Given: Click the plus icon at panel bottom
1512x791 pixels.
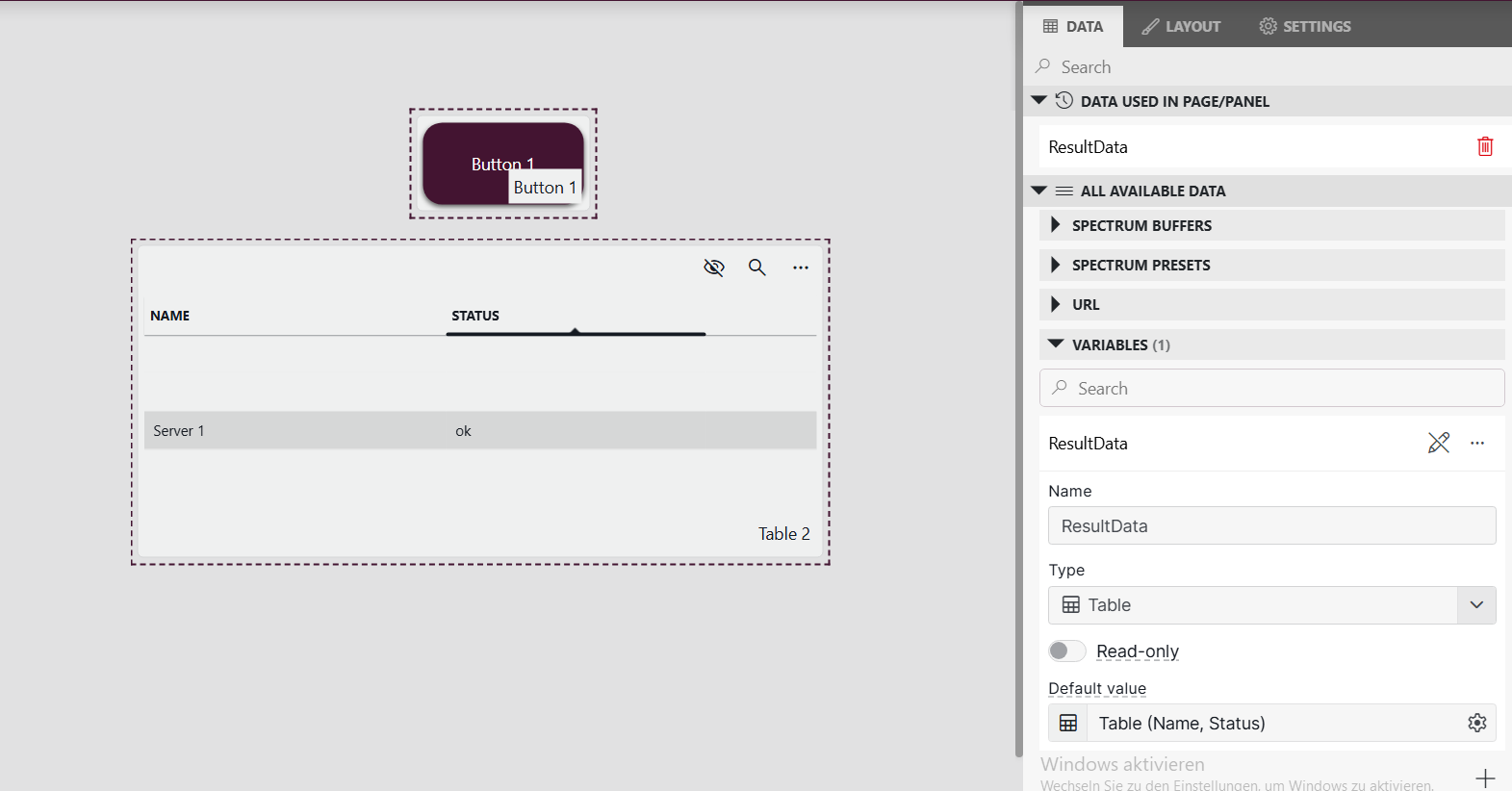Looking at the screenshot, I should coord(1485,778).
